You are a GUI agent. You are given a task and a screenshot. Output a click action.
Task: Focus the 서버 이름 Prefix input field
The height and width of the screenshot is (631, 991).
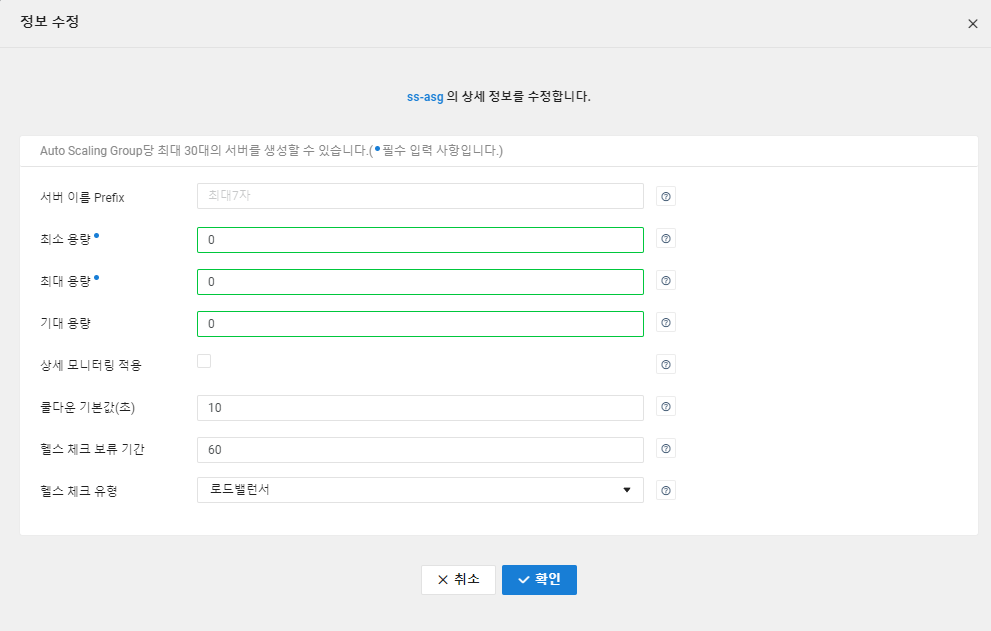point(420,196)
